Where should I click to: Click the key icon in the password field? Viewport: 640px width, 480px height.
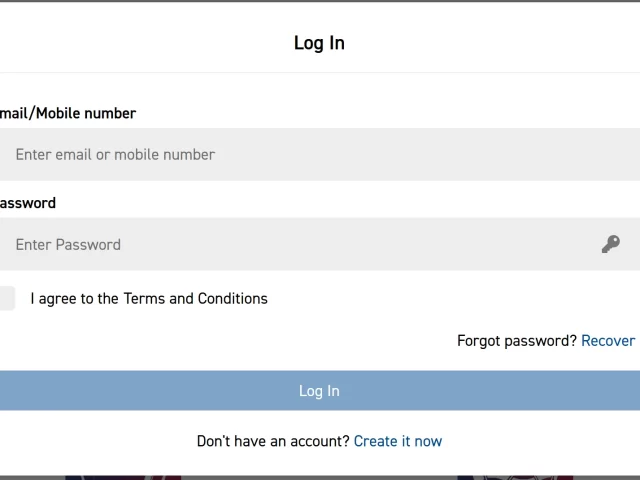[610, 244]
